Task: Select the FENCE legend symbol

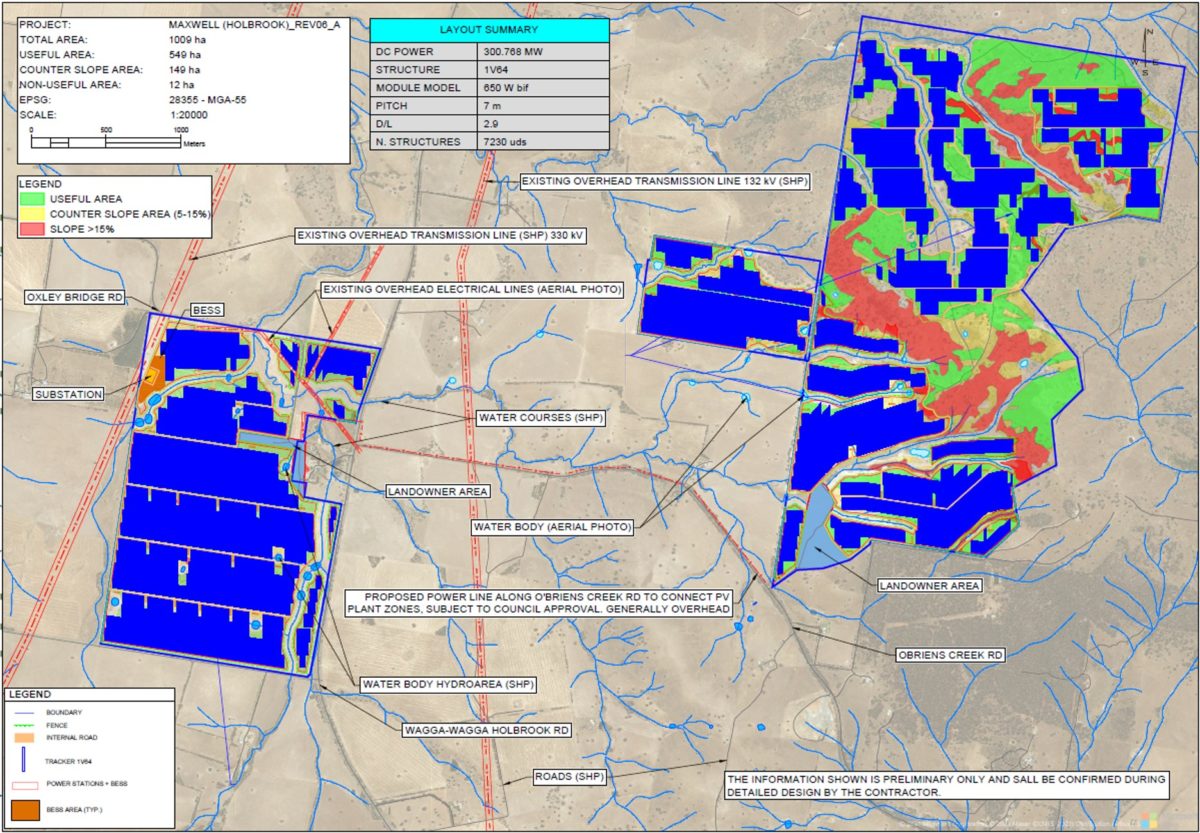Action: (24, 725)
